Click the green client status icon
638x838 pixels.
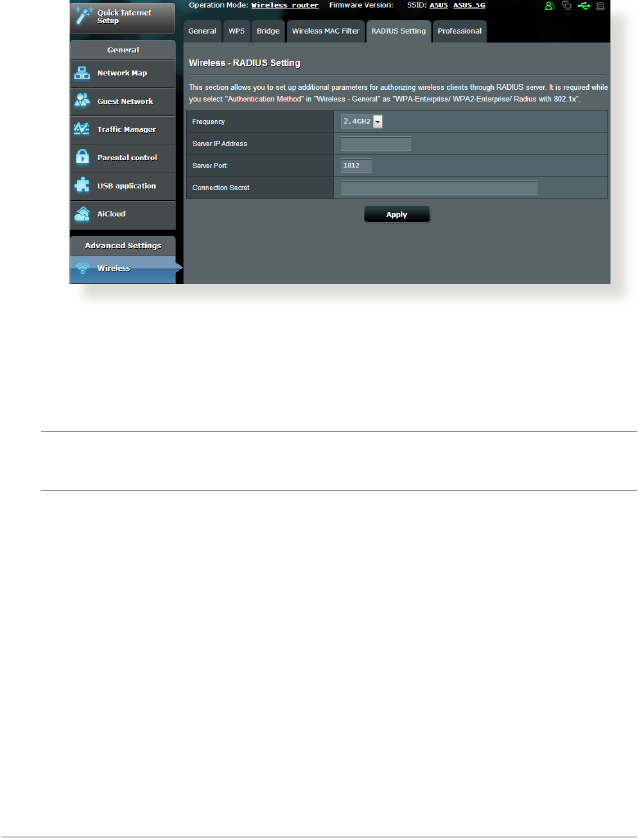pyautogui.click(x=549, y=6)
